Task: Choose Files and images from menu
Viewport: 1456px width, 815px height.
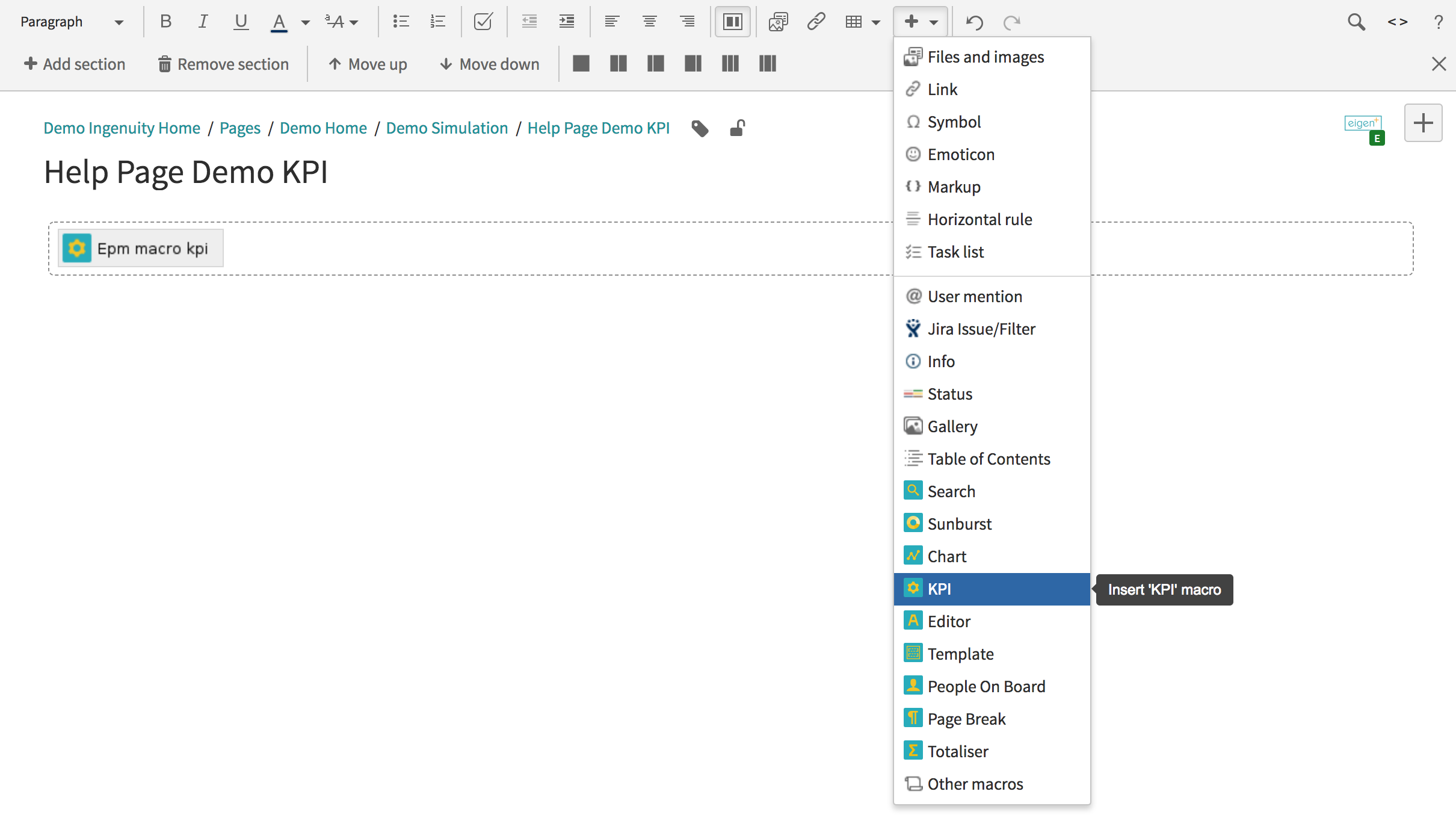Action: (x=992, y=57)
